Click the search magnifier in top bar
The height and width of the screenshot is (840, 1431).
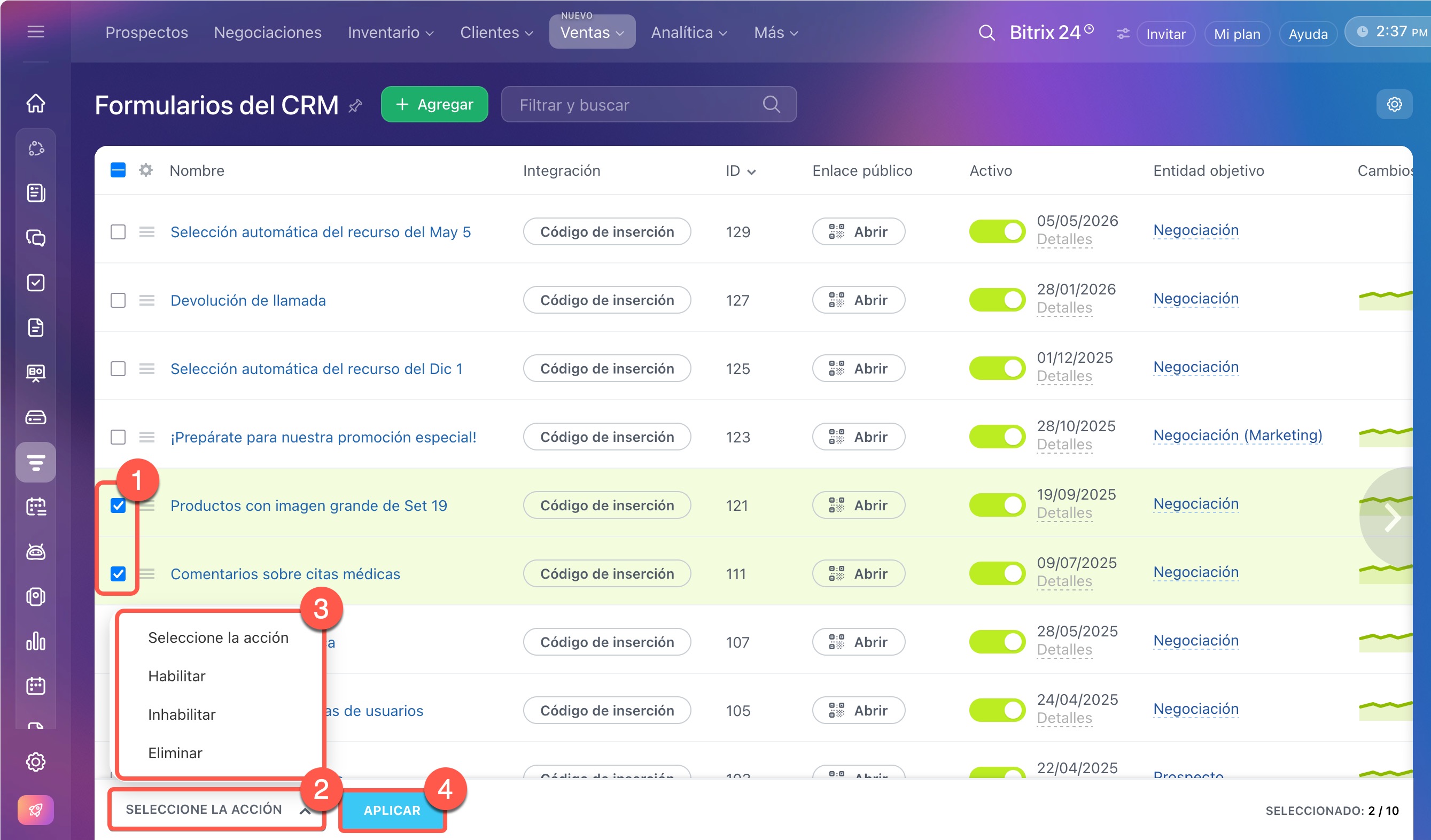pos(987,33)
